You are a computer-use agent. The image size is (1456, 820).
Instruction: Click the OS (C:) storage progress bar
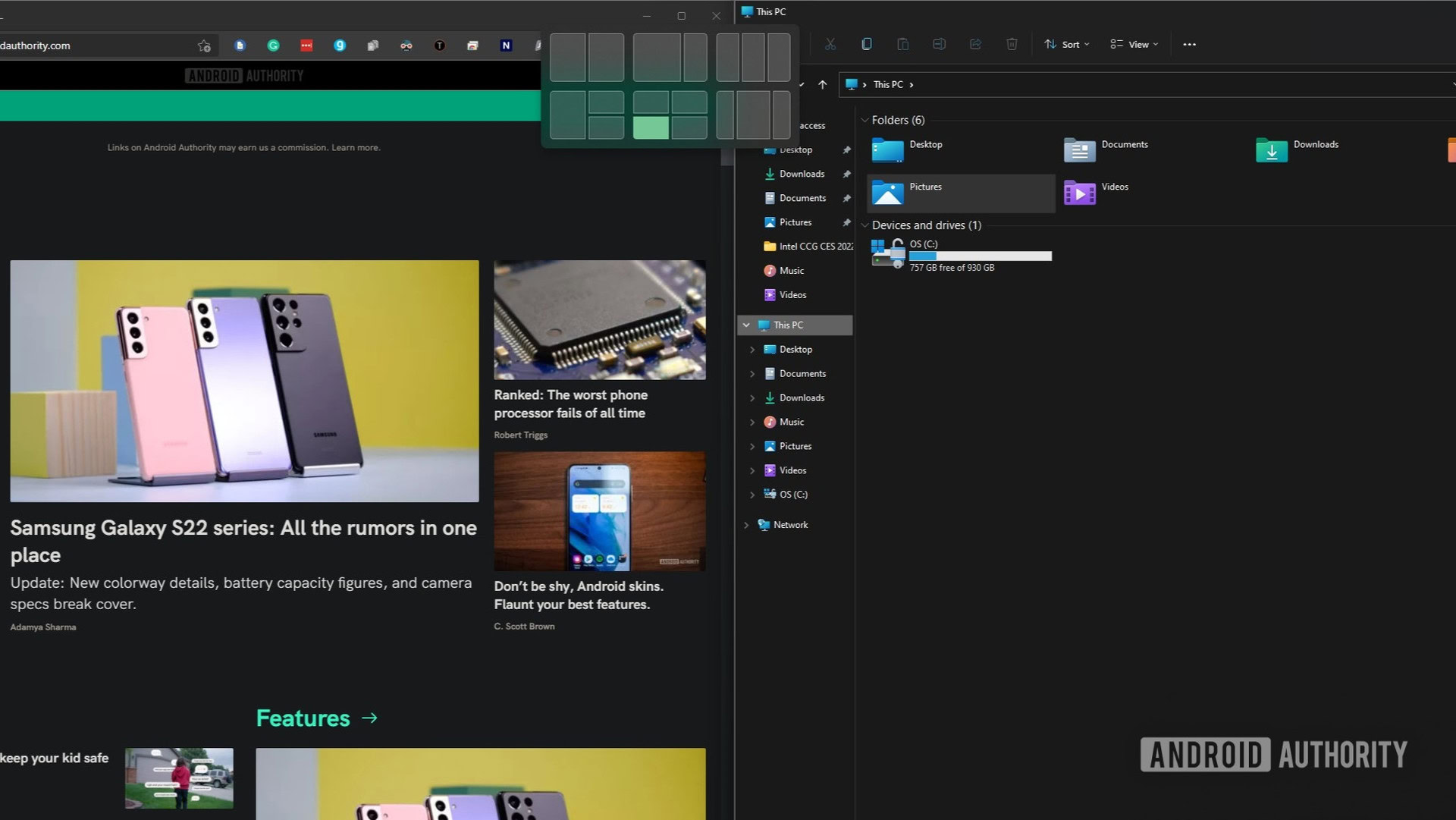click(x=980, y=255)
